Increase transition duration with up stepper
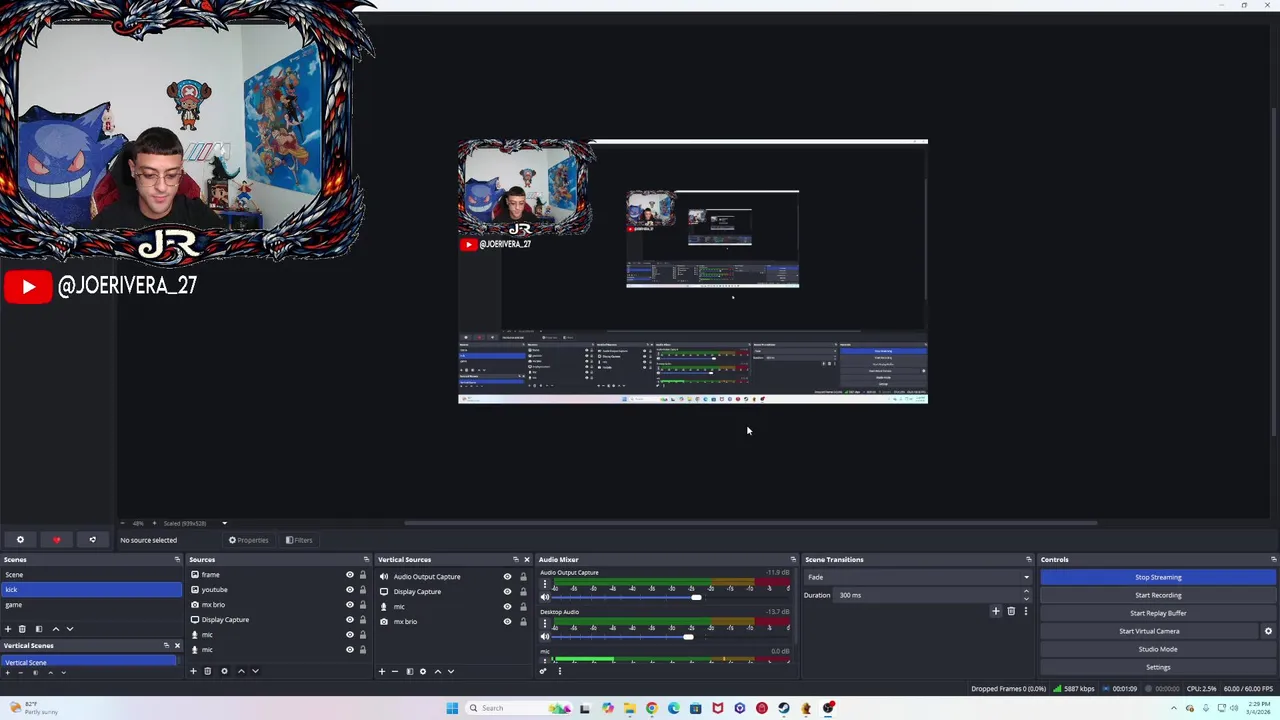Image resolution: width=1280 pixels, height=720 pixels. [1026, 592]
